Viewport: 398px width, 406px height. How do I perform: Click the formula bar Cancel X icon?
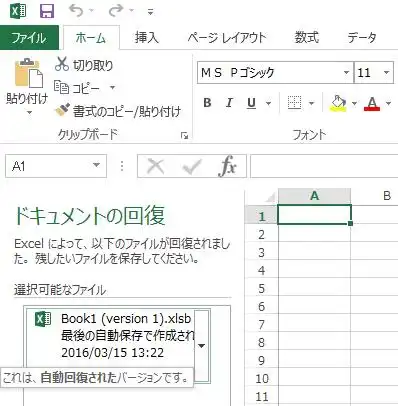[156, 166]
